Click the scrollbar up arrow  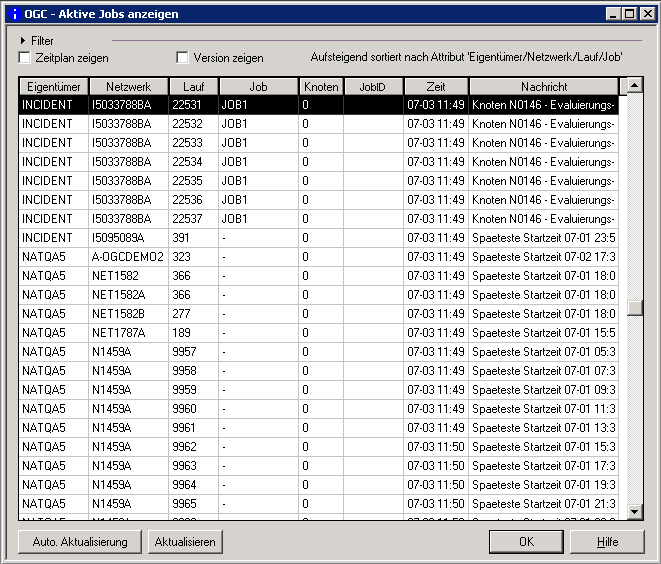634,86
